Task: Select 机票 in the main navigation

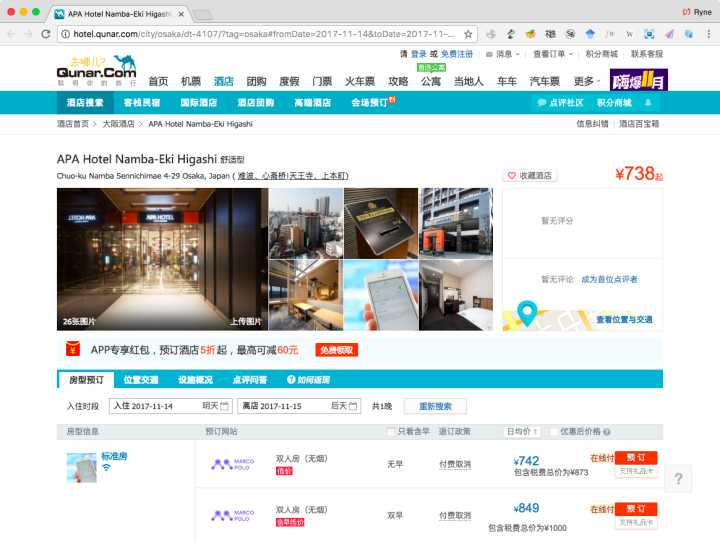Action: (190, 81)
